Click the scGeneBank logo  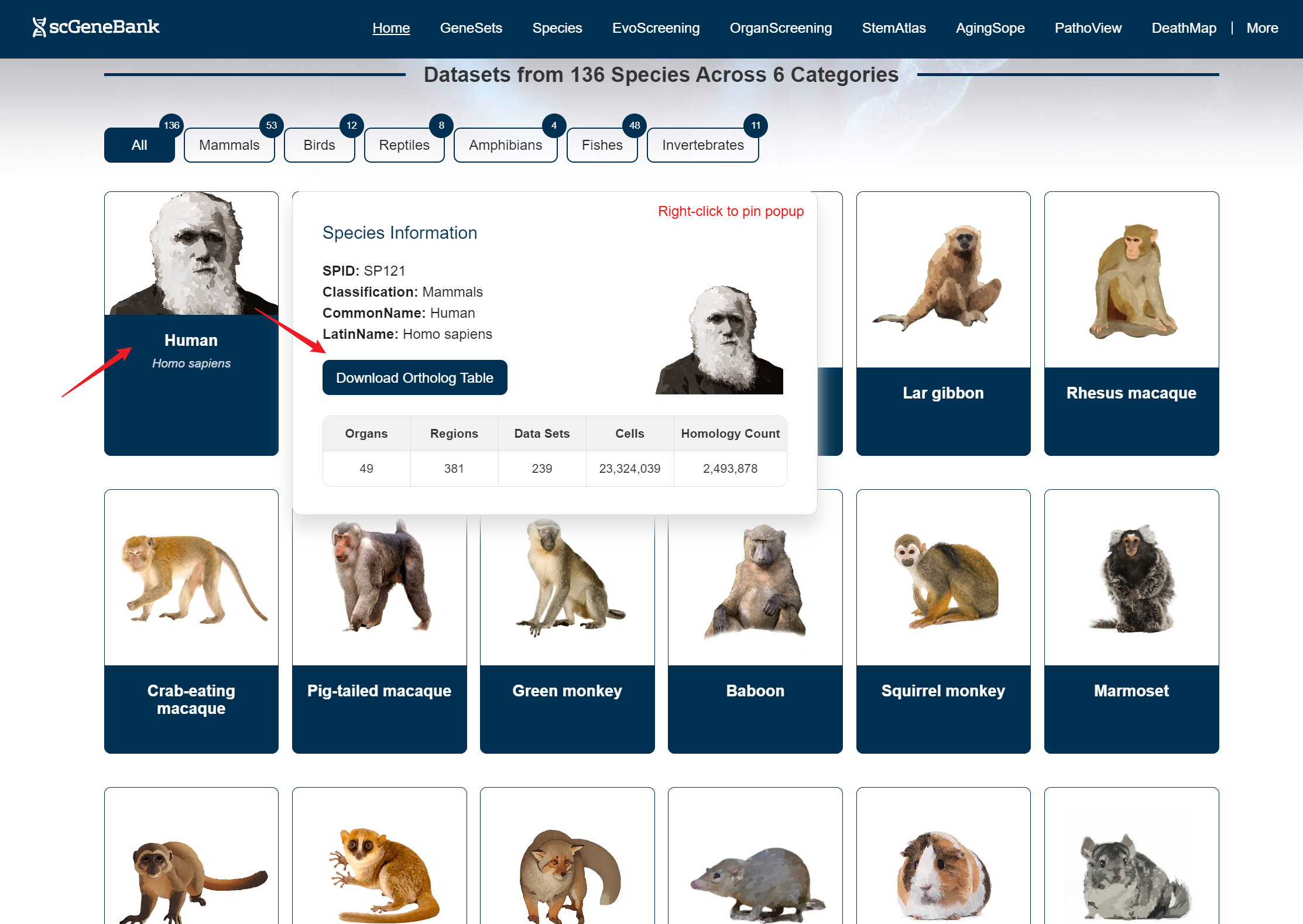click(97, 27)
